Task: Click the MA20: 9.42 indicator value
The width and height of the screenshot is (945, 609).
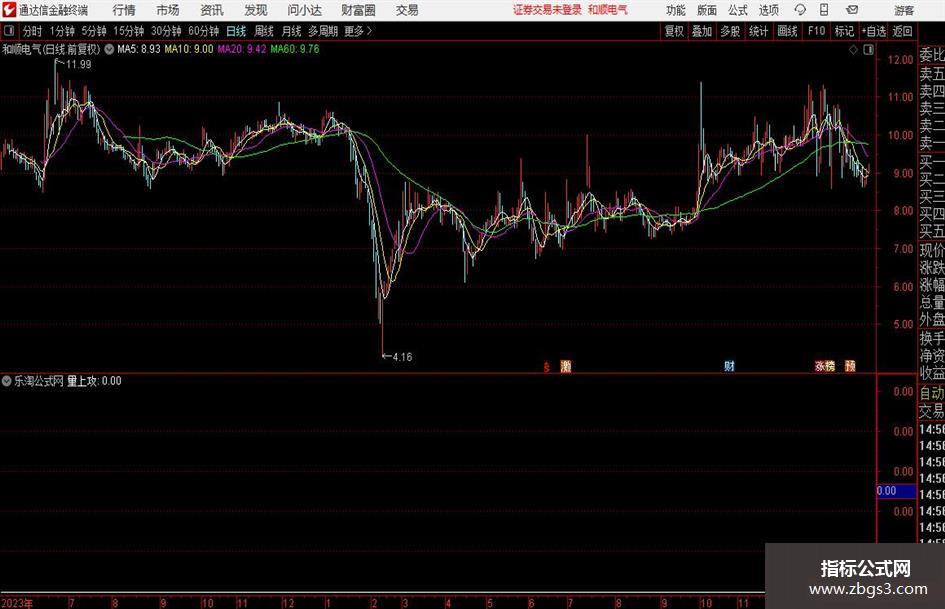Action: pyautogui.click(x=242, y=49)
